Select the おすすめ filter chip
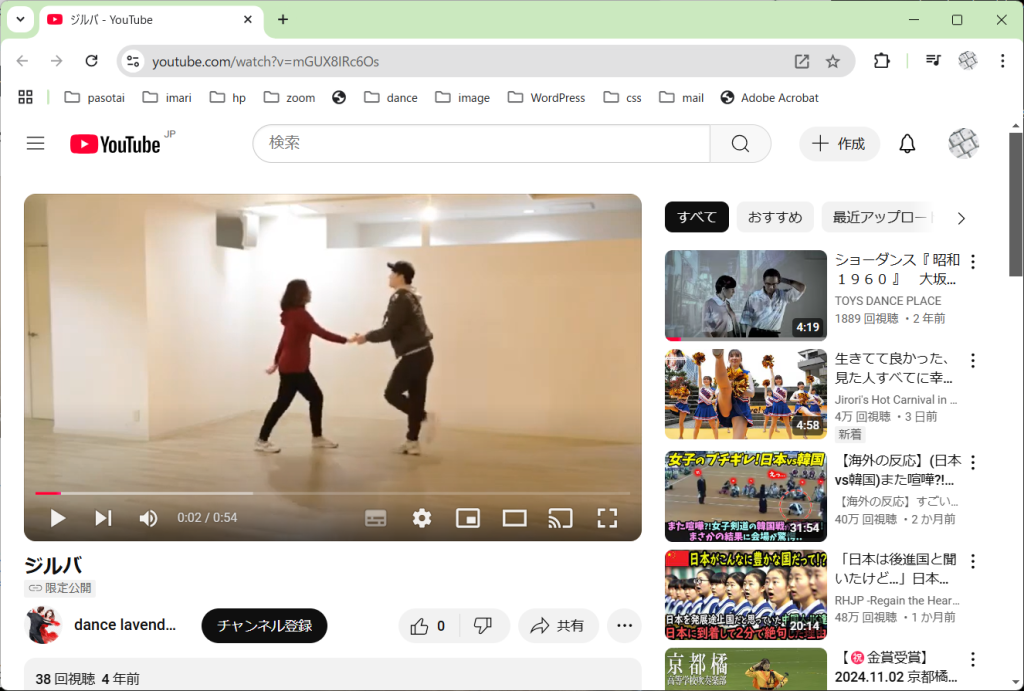 tap(775, 217)
